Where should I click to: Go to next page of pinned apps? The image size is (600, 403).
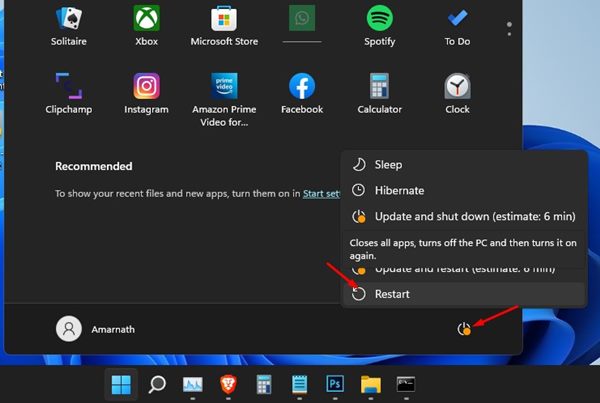click(x=509, y=34)
